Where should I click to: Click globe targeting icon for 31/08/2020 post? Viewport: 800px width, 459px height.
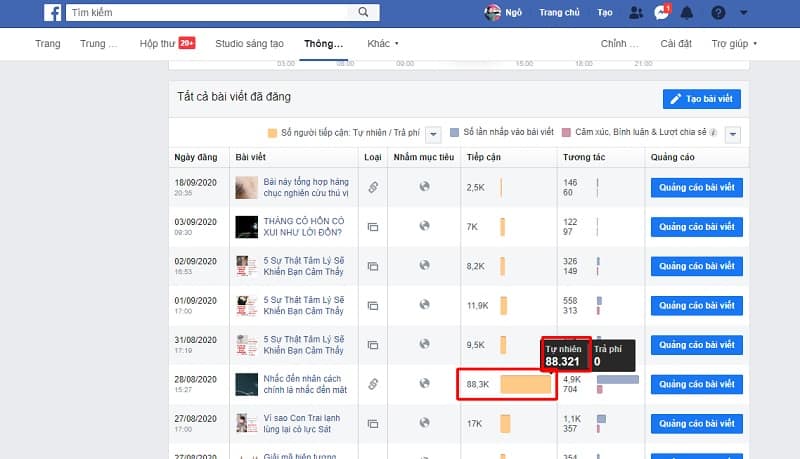424,344
